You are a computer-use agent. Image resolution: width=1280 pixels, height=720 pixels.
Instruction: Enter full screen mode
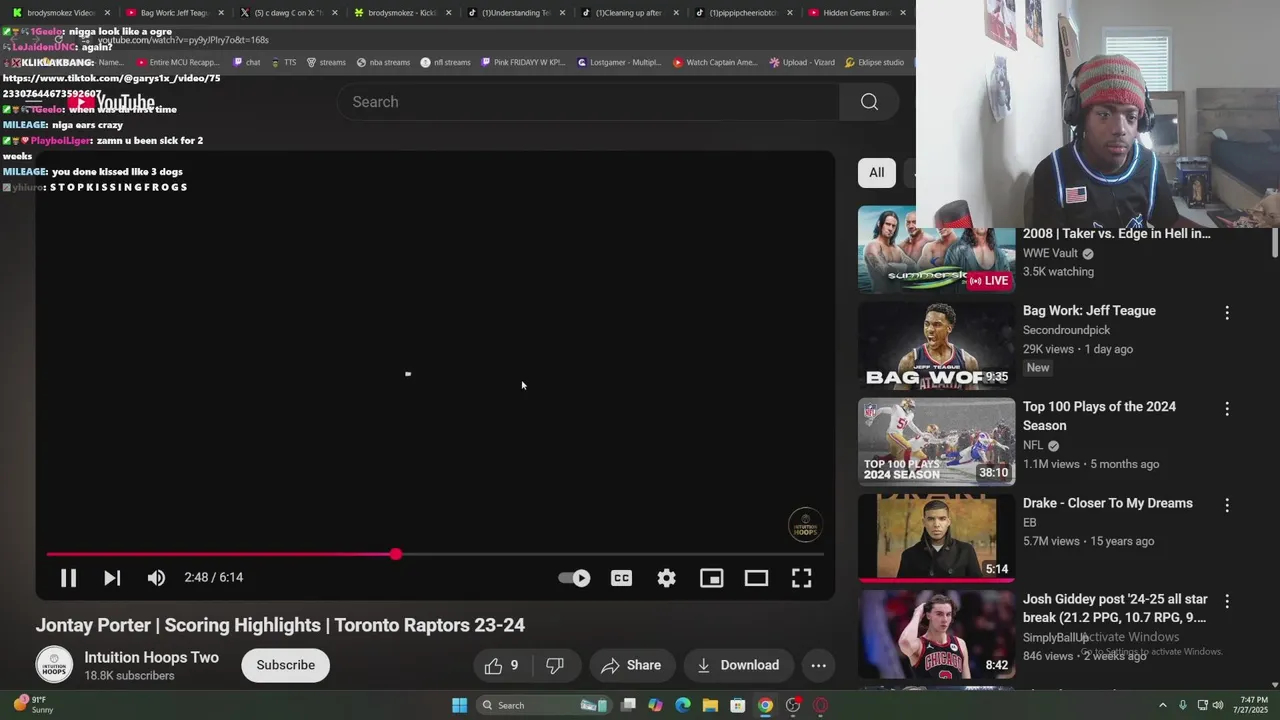point(801,578)
